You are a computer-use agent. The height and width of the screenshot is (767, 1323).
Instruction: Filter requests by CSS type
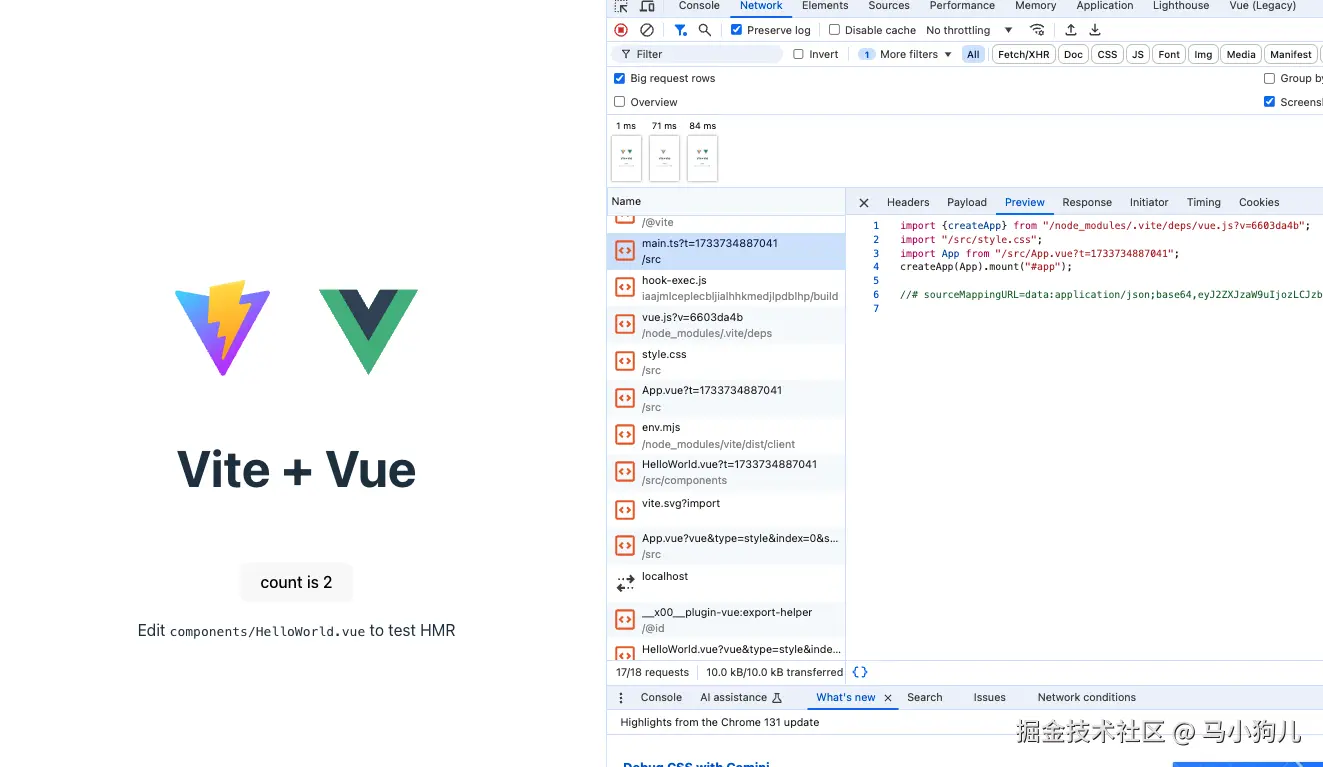[1107, 54]
